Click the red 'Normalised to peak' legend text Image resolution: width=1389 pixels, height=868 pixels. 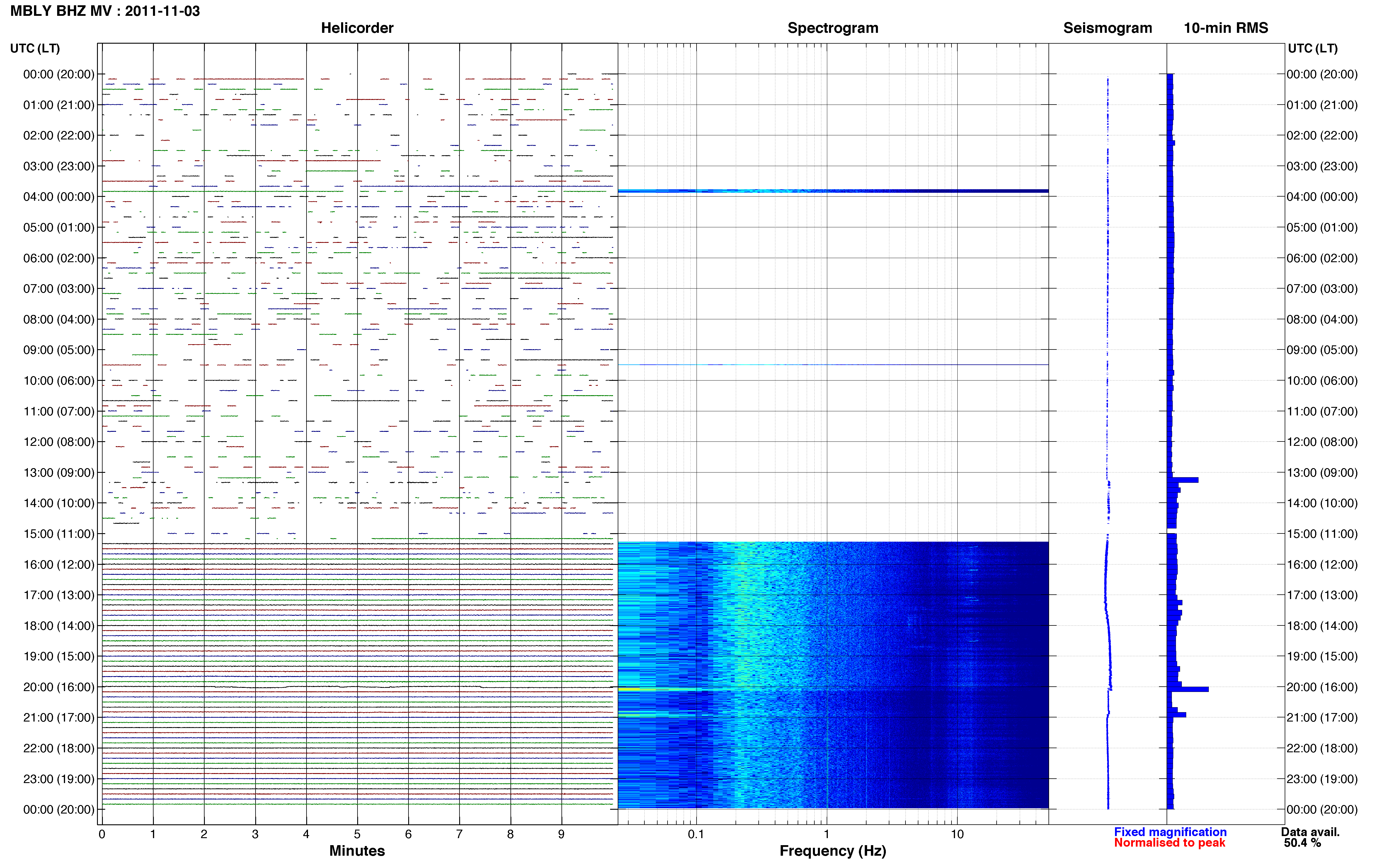point(1169,843)
